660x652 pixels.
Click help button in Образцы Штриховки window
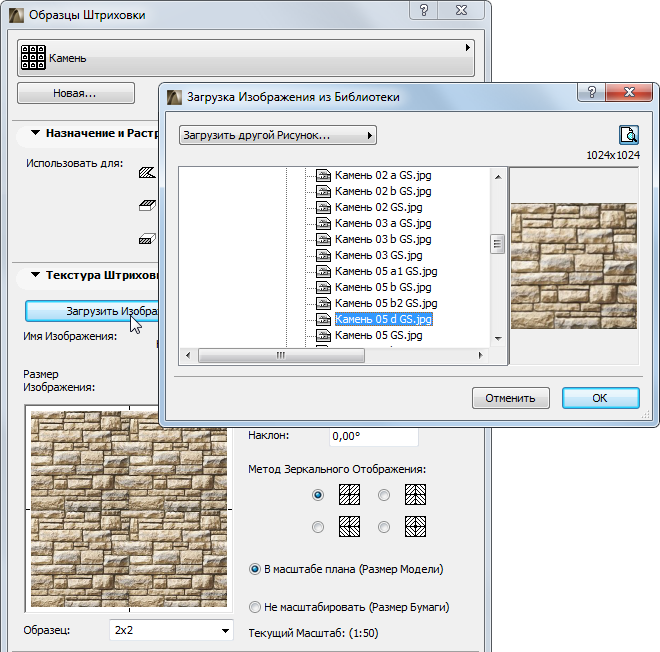click(424, 10)
